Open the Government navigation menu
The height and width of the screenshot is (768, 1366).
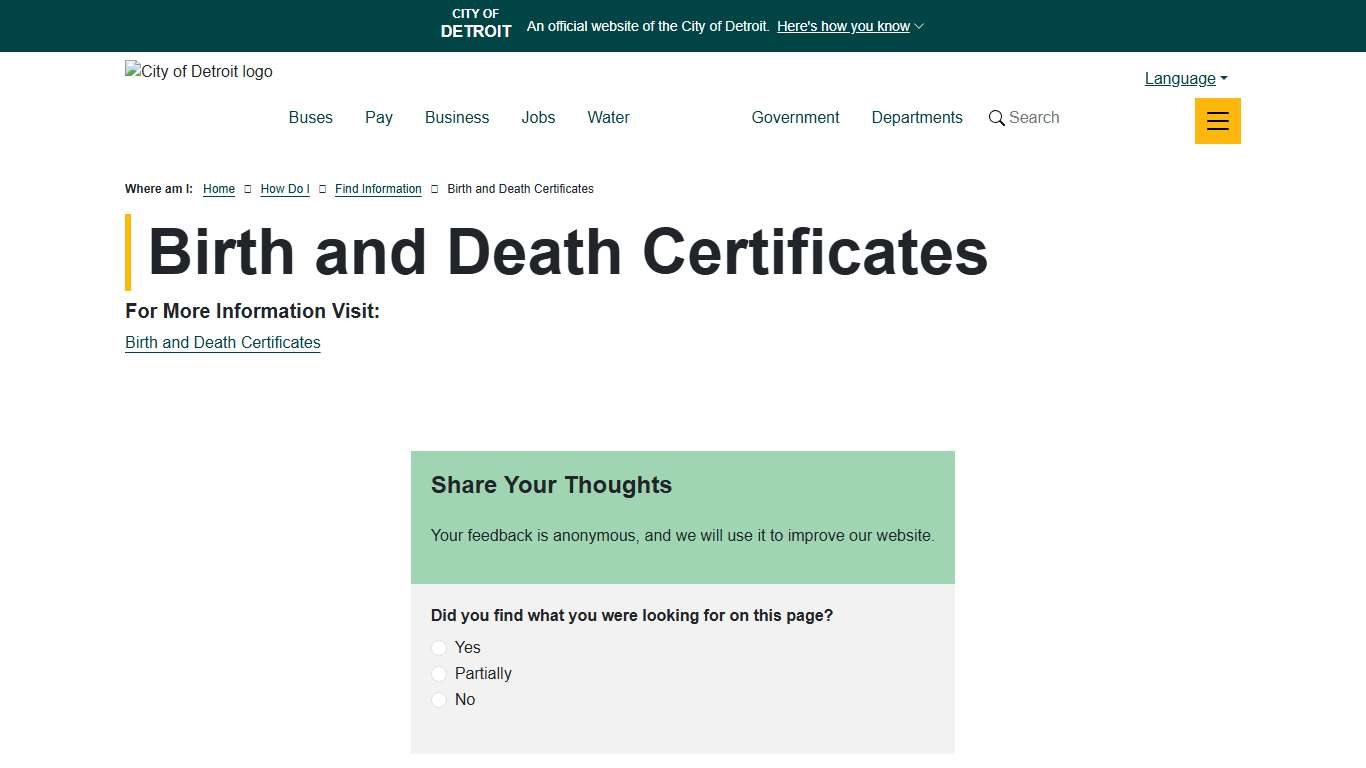point(795,117)
